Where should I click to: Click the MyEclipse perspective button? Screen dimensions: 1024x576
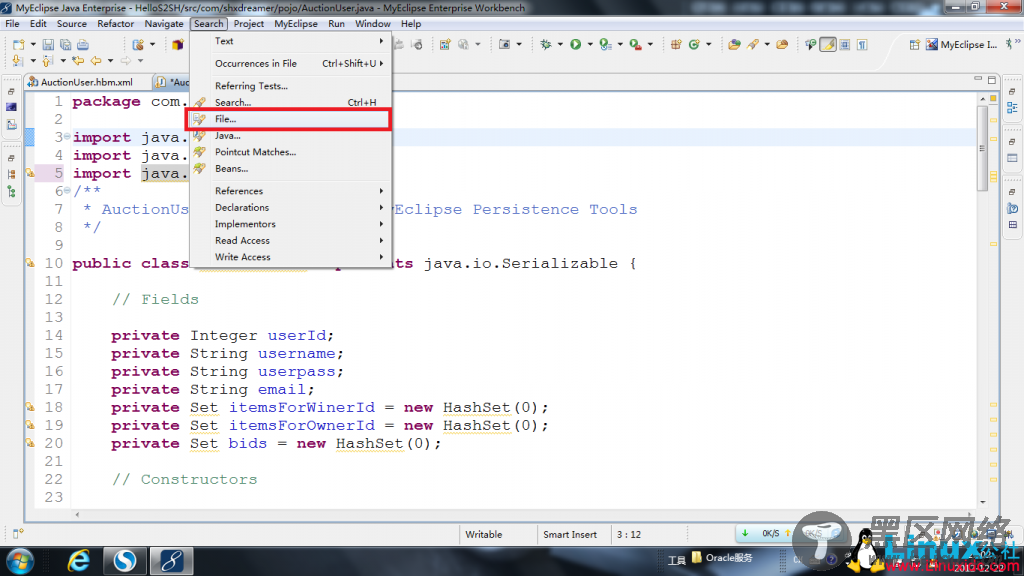pos(961,44)
